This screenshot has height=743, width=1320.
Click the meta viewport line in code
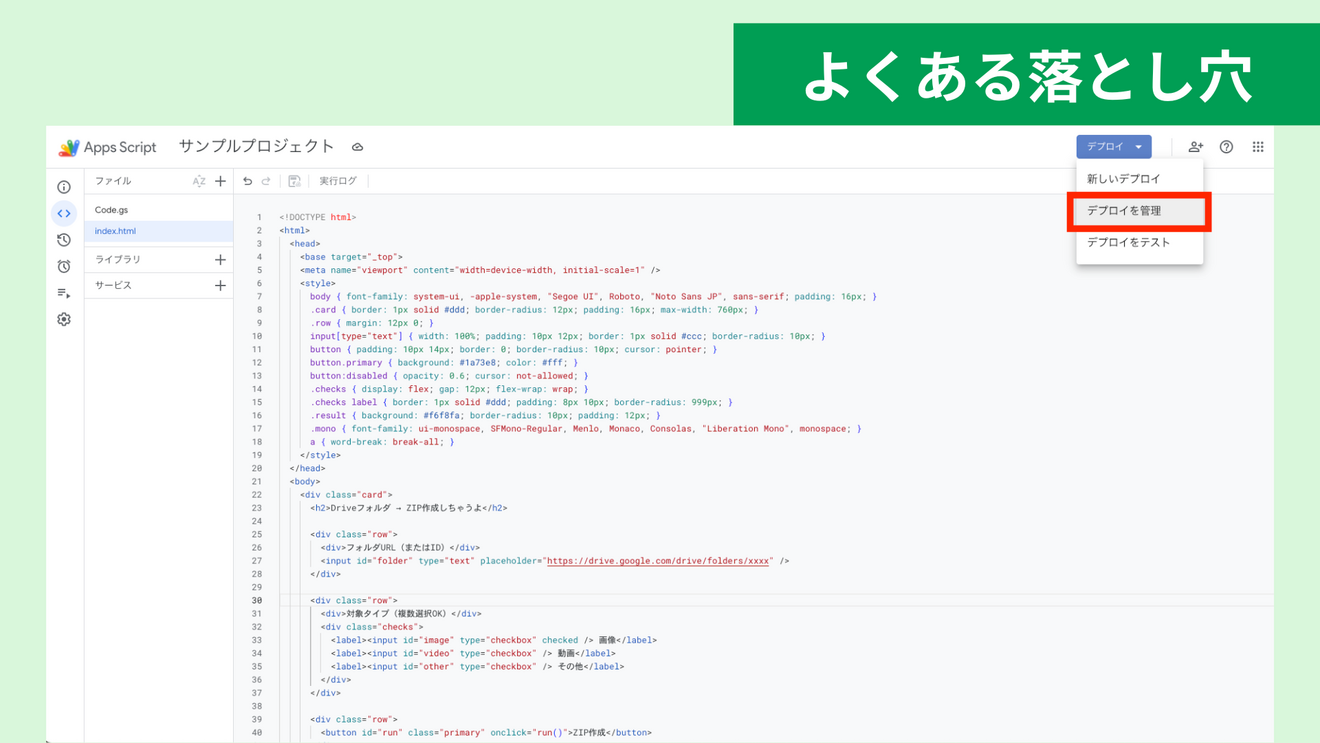point(480,270)
